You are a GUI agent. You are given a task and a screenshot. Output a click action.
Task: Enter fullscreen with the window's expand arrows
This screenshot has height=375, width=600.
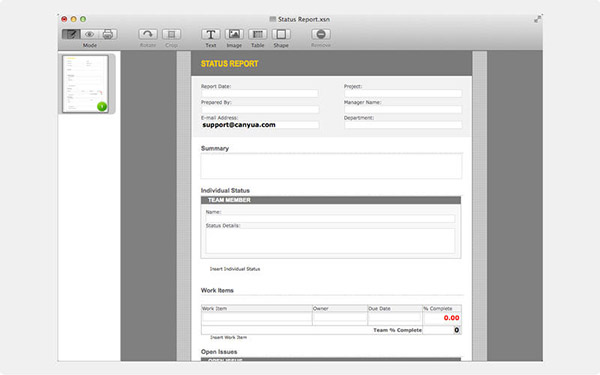(537, 19)
